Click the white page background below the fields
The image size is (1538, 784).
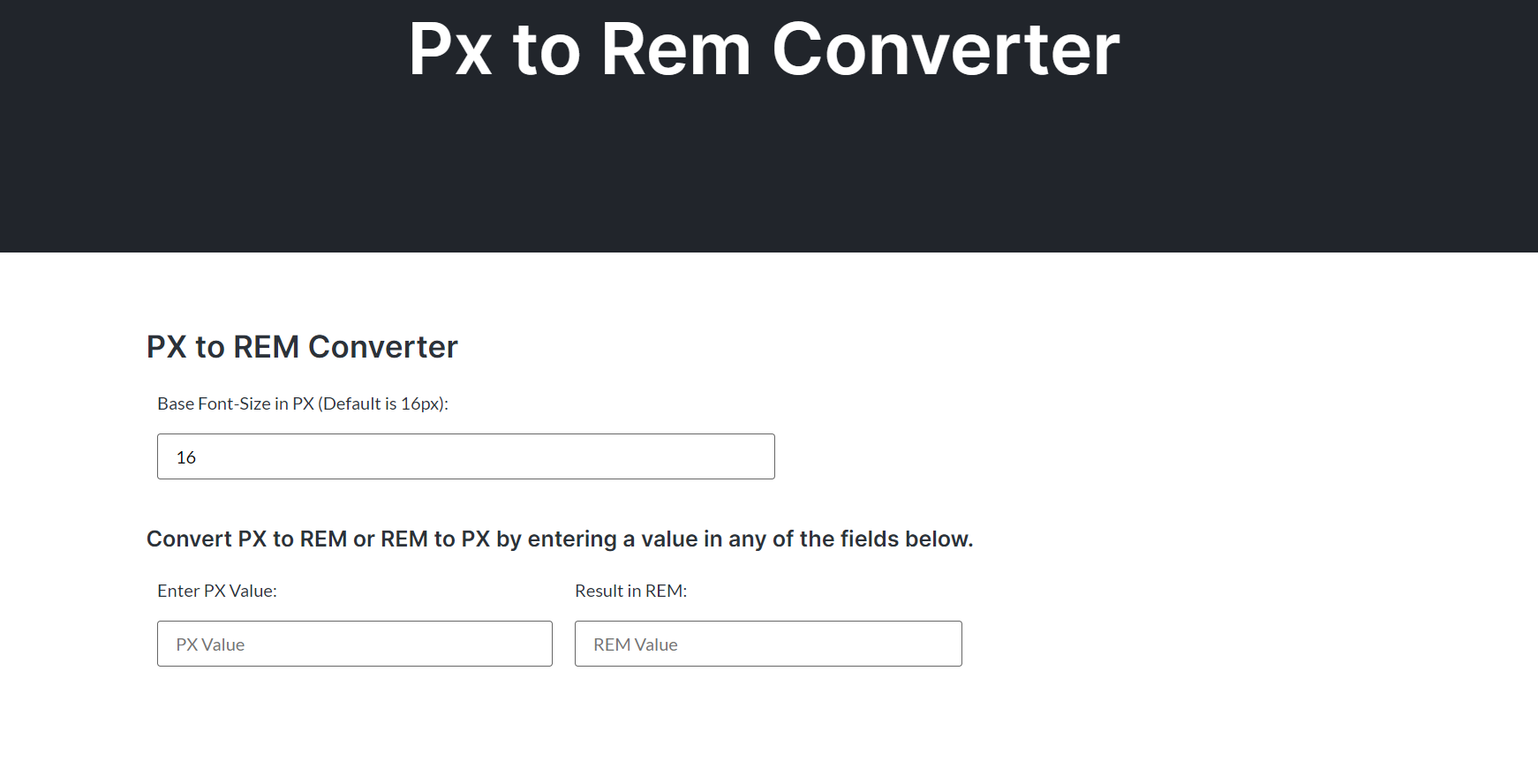(768, 733)
